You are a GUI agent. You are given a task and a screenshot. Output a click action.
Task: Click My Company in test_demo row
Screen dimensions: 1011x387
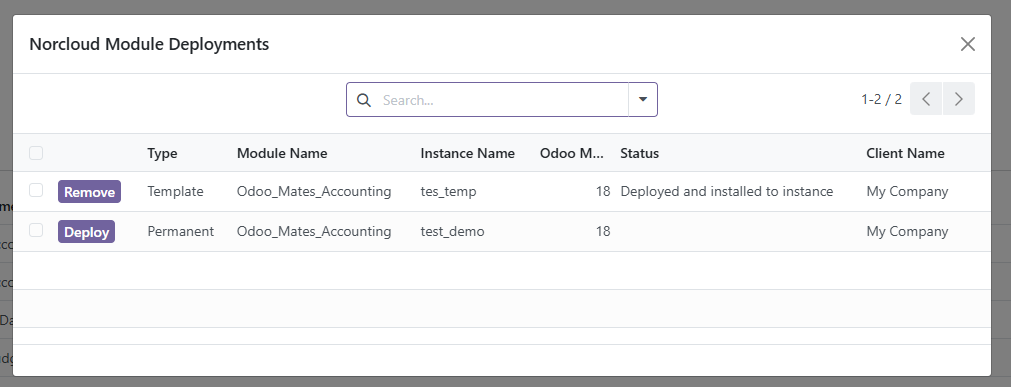[907, 232]
